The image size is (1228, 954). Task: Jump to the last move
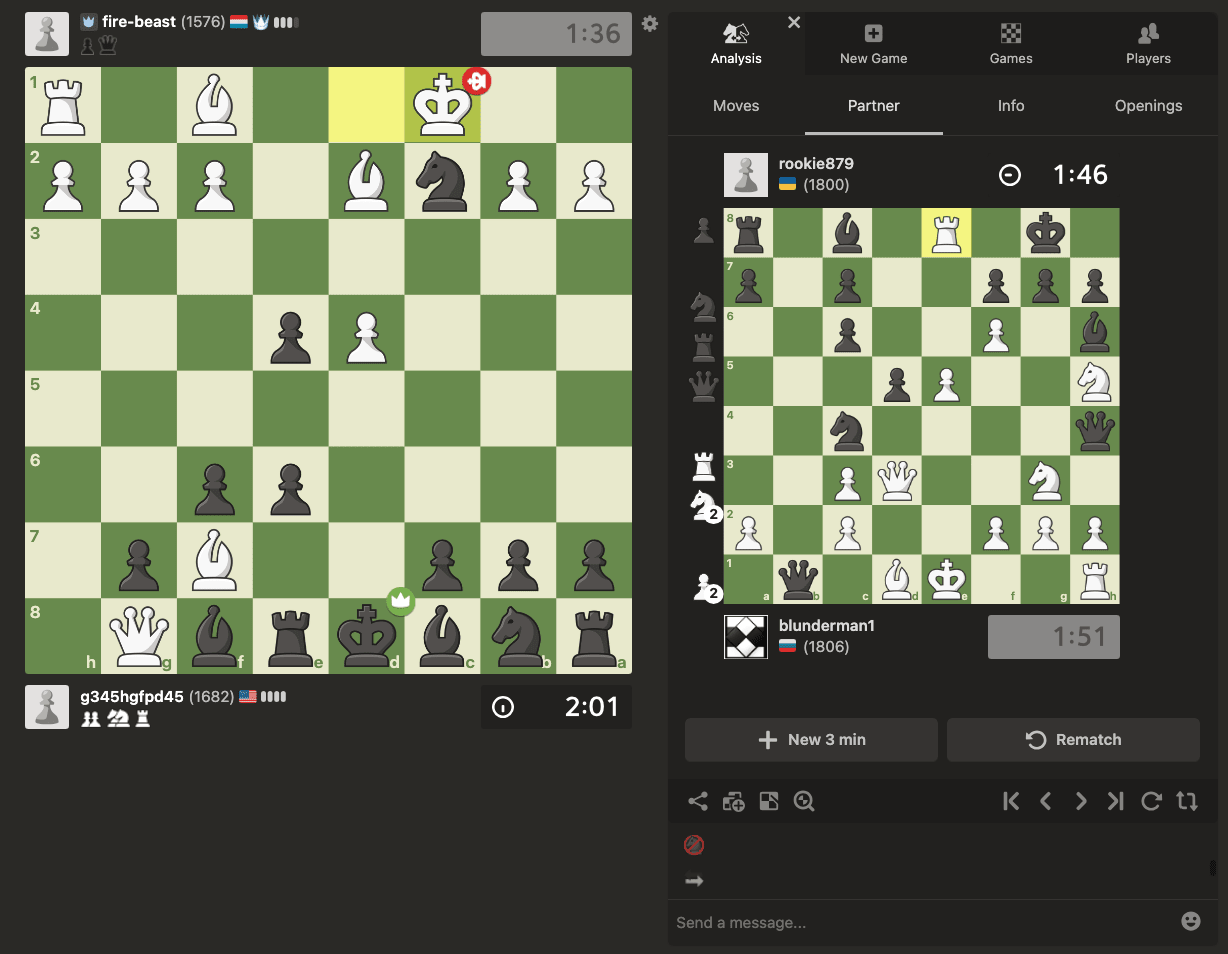click(x=1116, y=801)
